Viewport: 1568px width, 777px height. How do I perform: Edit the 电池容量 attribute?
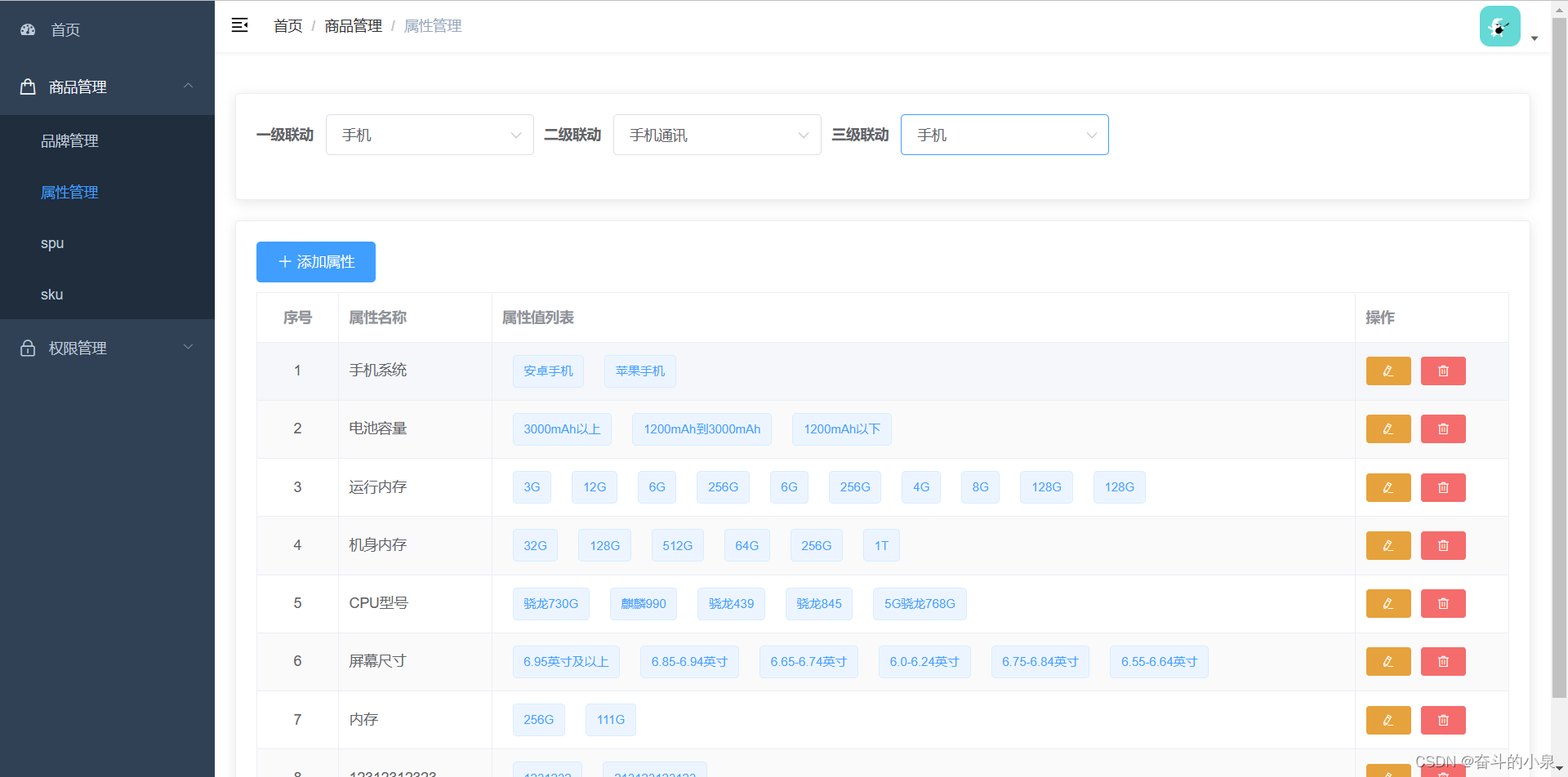click(1388, 429)
